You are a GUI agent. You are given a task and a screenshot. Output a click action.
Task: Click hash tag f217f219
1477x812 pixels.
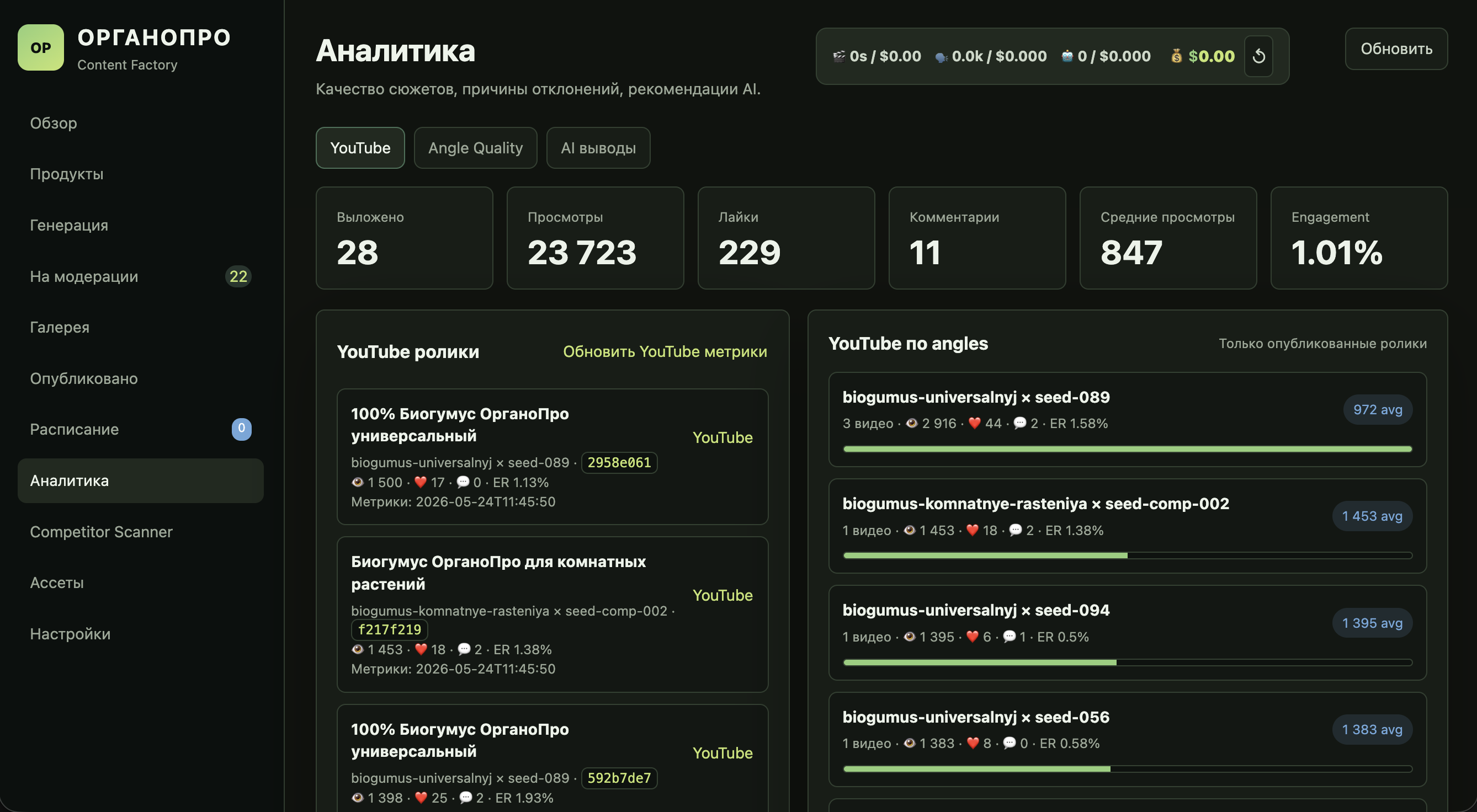(389, 630)
